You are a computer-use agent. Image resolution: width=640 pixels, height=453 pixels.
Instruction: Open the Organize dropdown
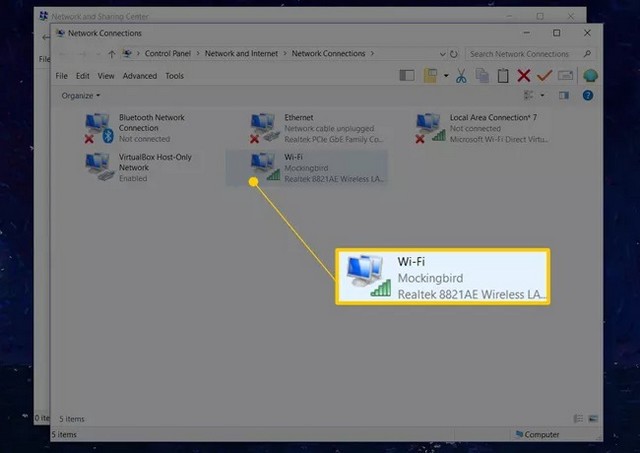pyautogui.click(x=80, y=96)
